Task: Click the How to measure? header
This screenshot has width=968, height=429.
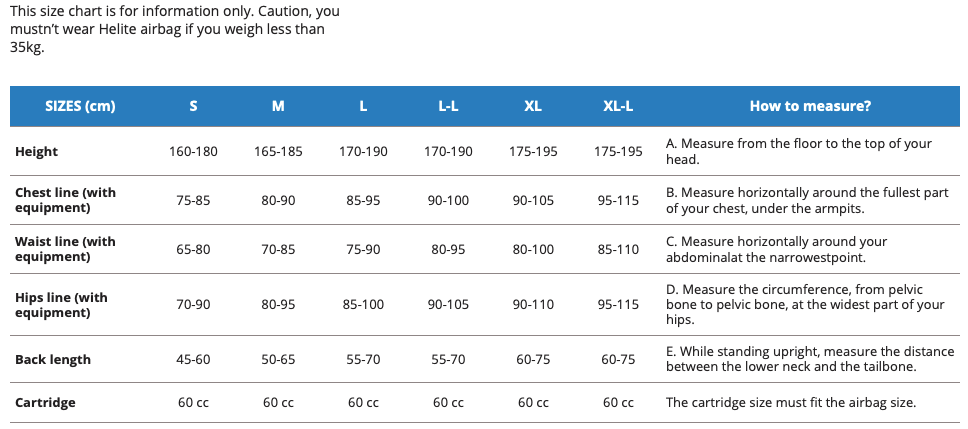Action: (x=810, y=106)
